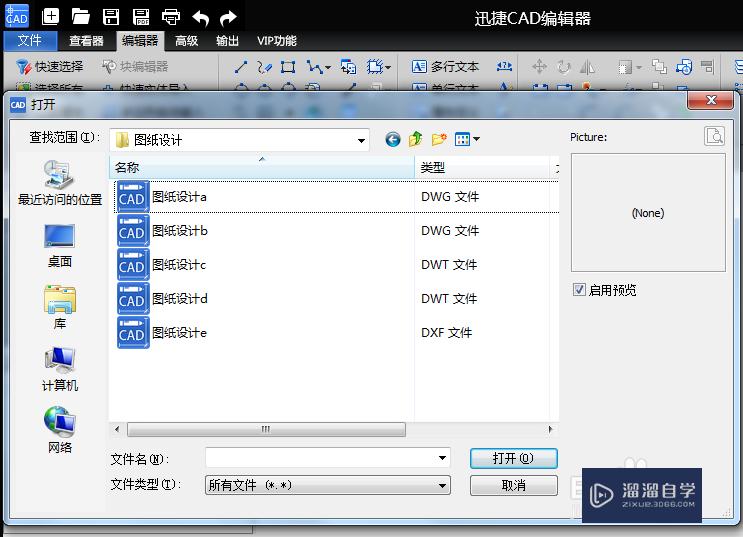The height and width of the screenshot is (537, 743).
Task: Click the scrollbar right arrow in file list
Action: point(550,429)
